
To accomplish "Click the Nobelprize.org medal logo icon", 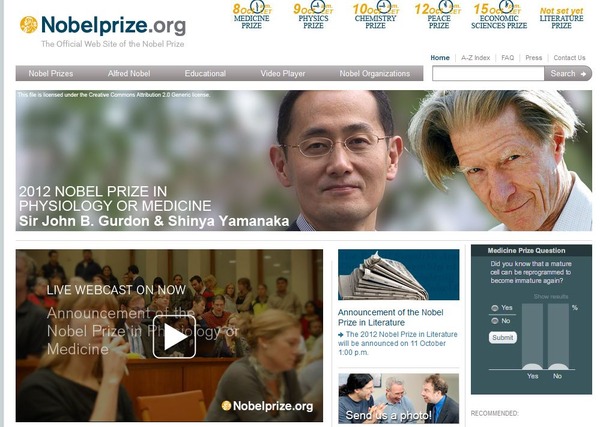I will (x=29, y=25).
